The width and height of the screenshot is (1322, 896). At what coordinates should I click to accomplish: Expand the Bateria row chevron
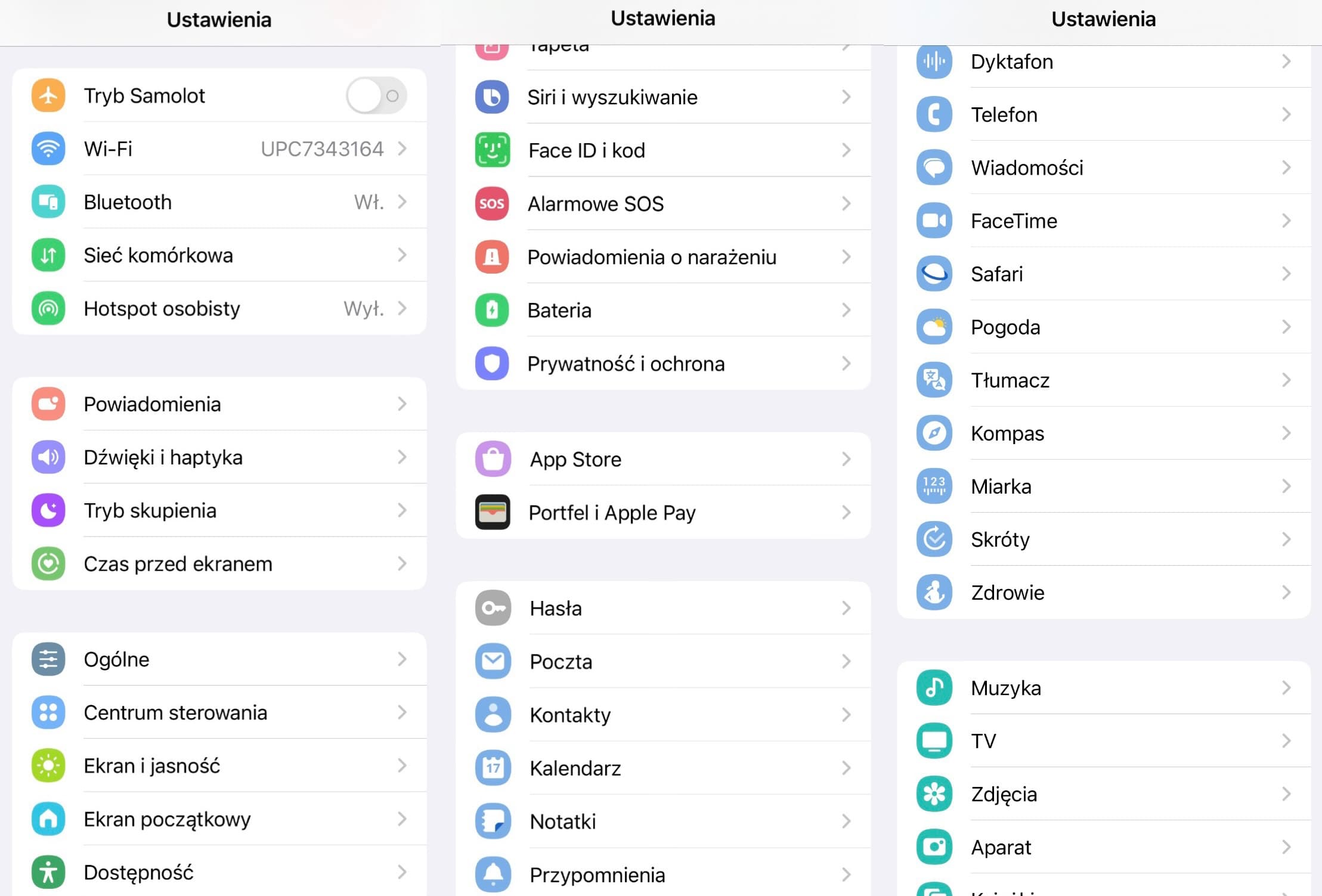tap(846, 310)
